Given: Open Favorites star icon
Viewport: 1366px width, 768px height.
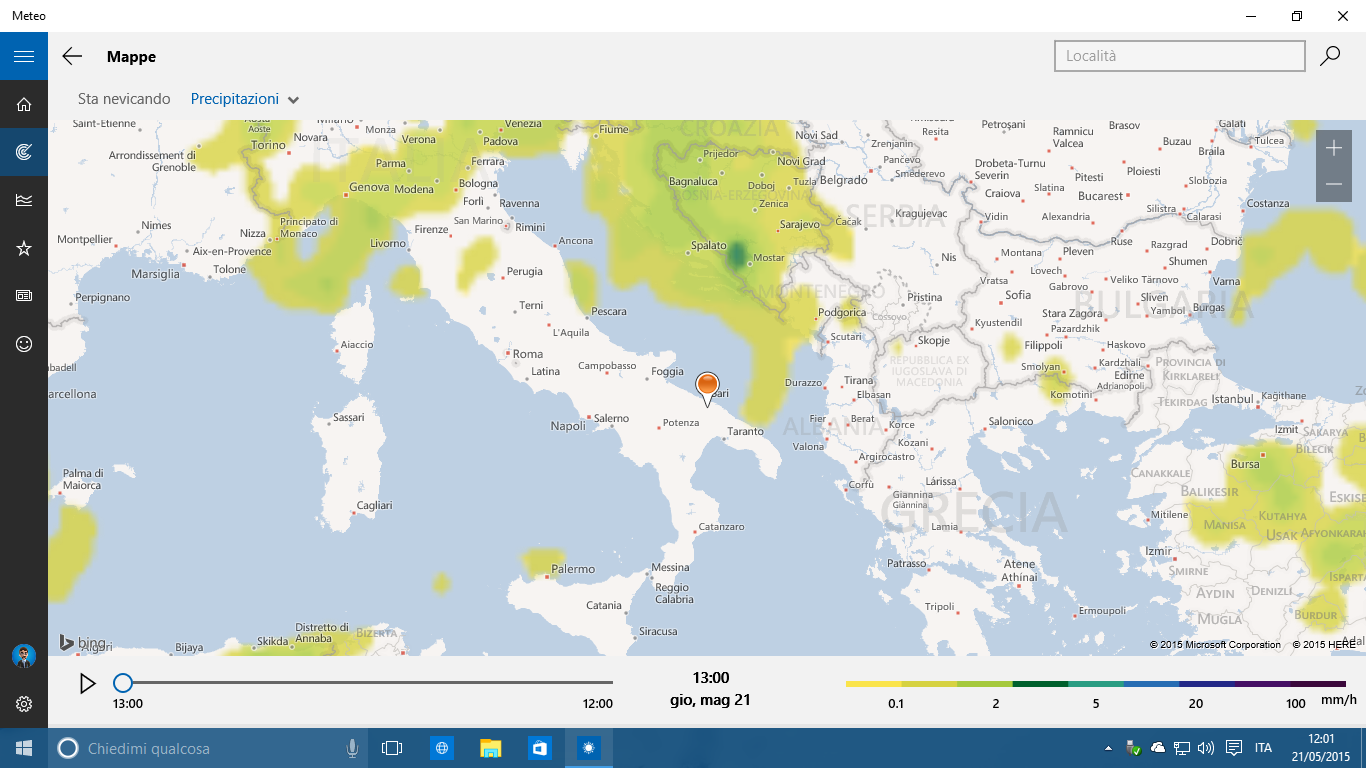Looking at the screenshot, I should point(24,248).
